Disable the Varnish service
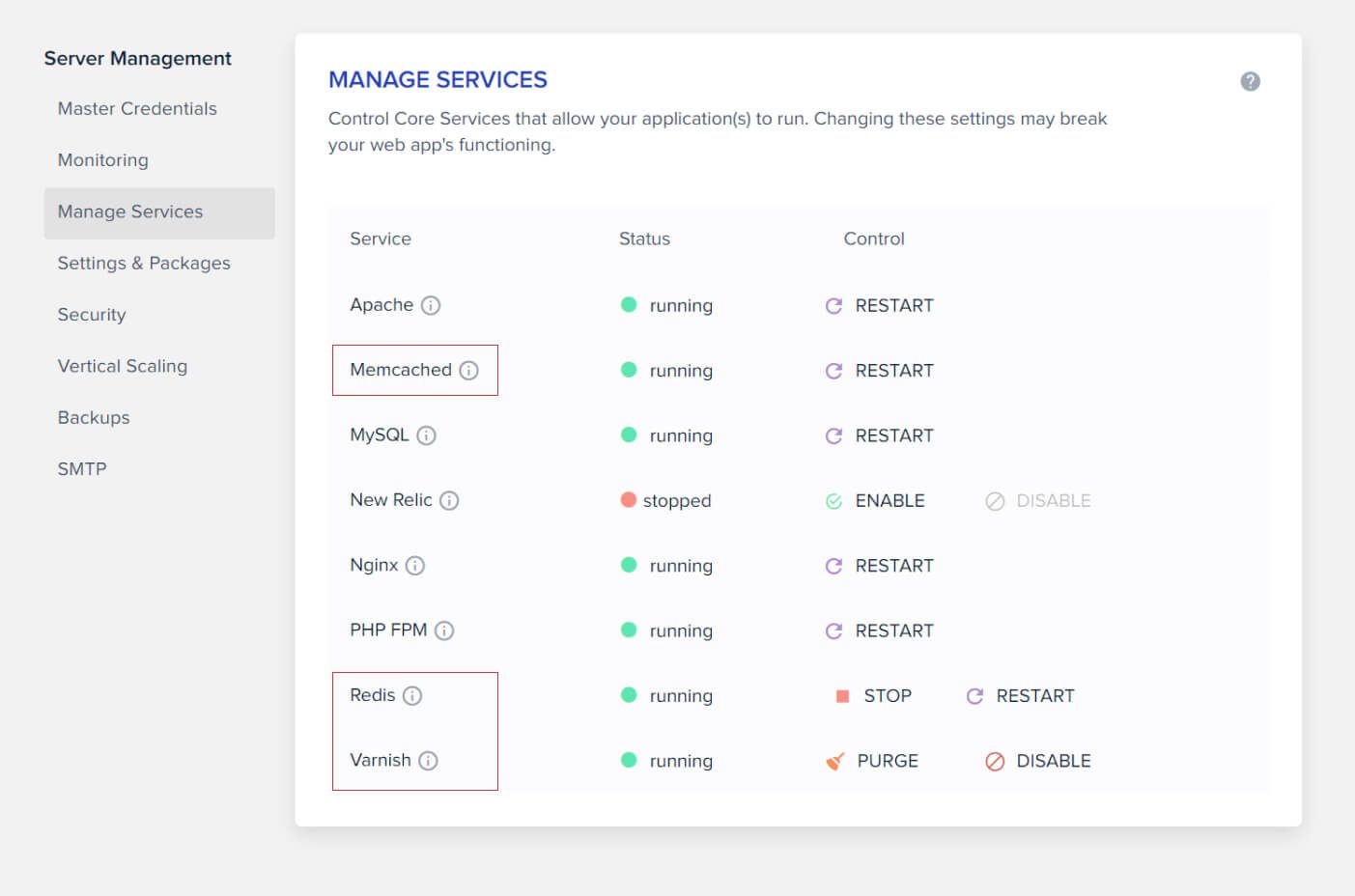 (x=1038, y=761)
